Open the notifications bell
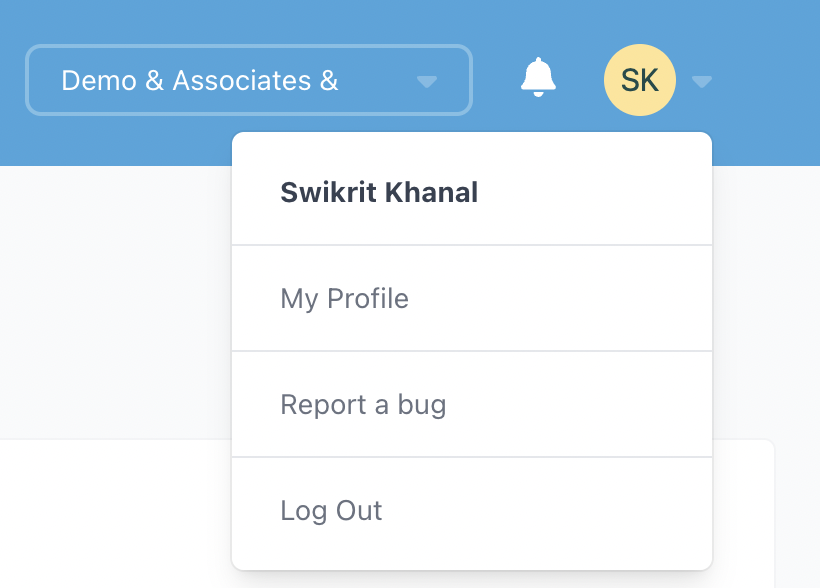This screenshot has height=588, width=820. click(x=538, y=77)
